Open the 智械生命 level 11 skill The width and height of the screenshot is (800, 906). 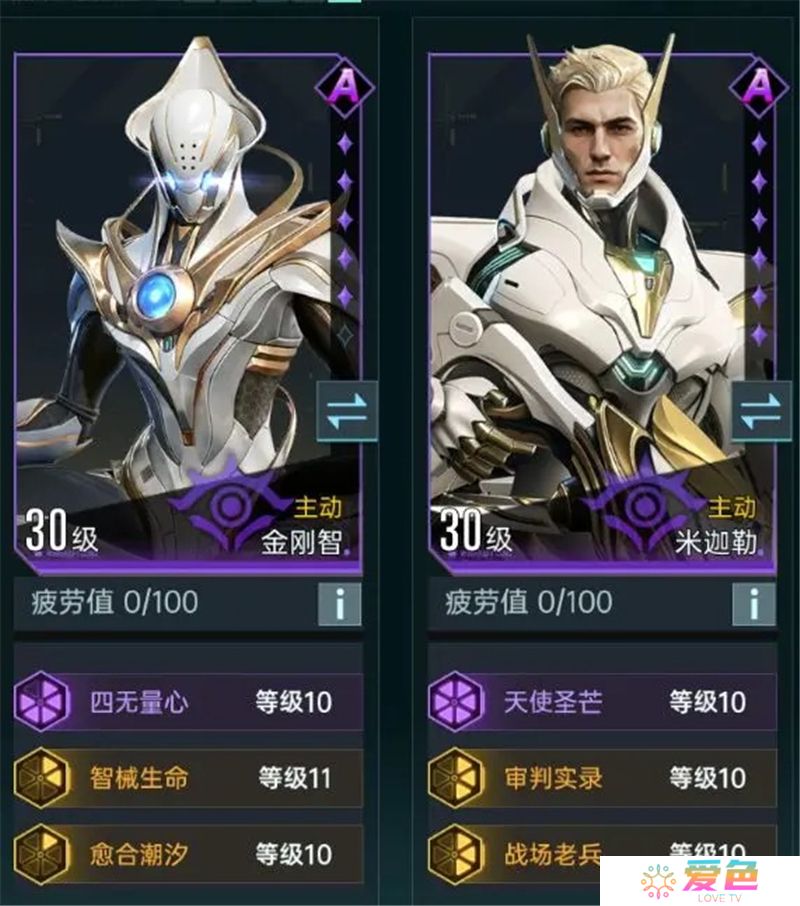click(x=188, y=778)
